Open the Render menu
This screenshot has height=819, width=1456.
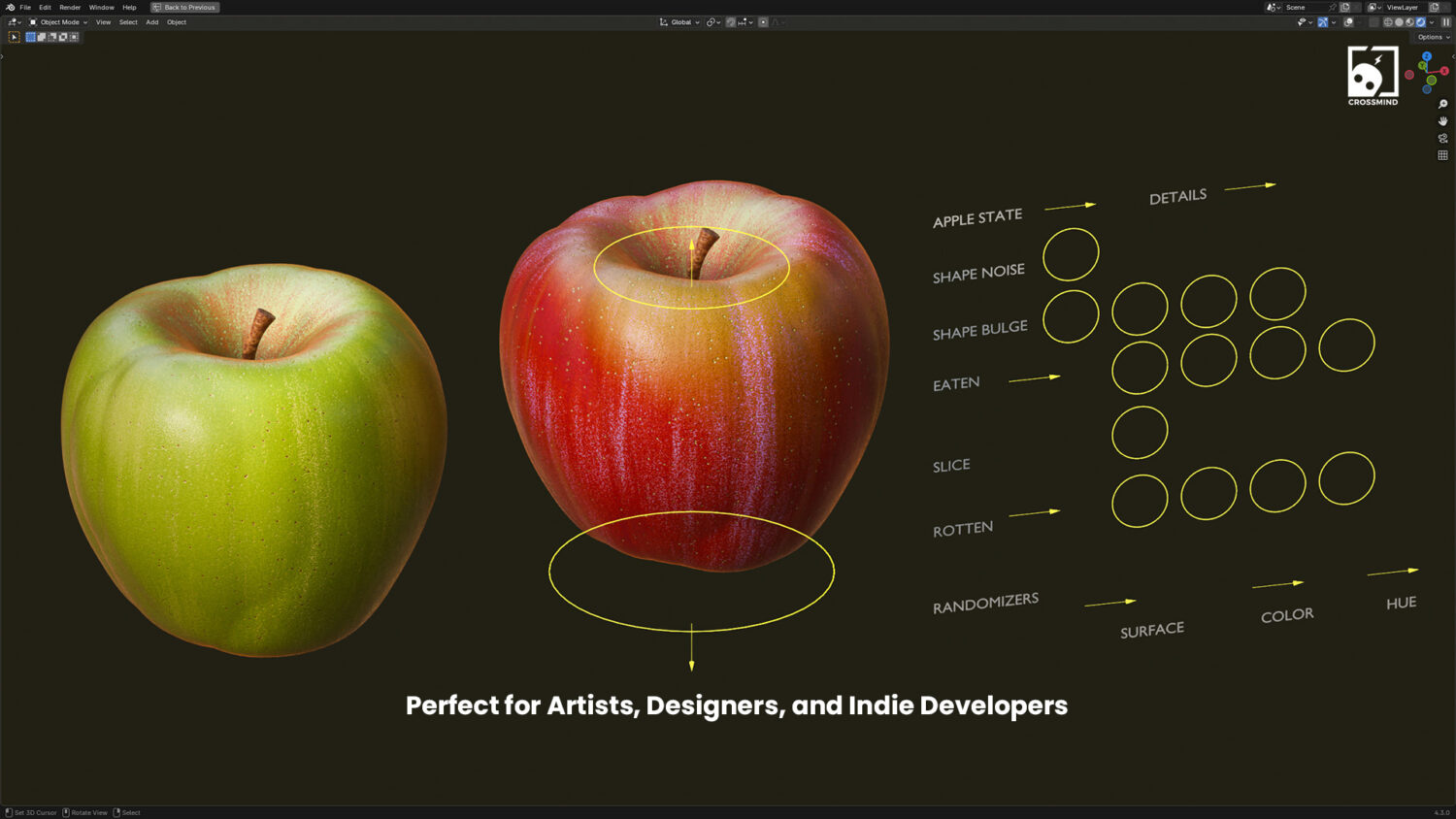click(x=70, y=7)
